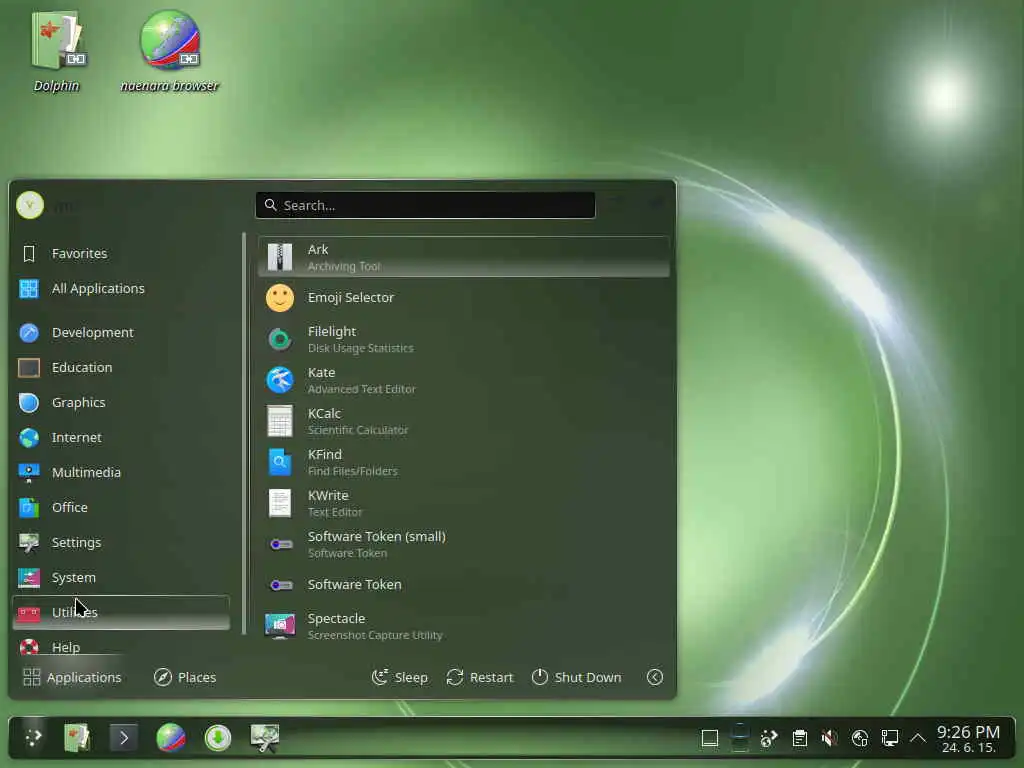Open the Education category
This screenshot has height=768, width=1024.
pos(121,368)
